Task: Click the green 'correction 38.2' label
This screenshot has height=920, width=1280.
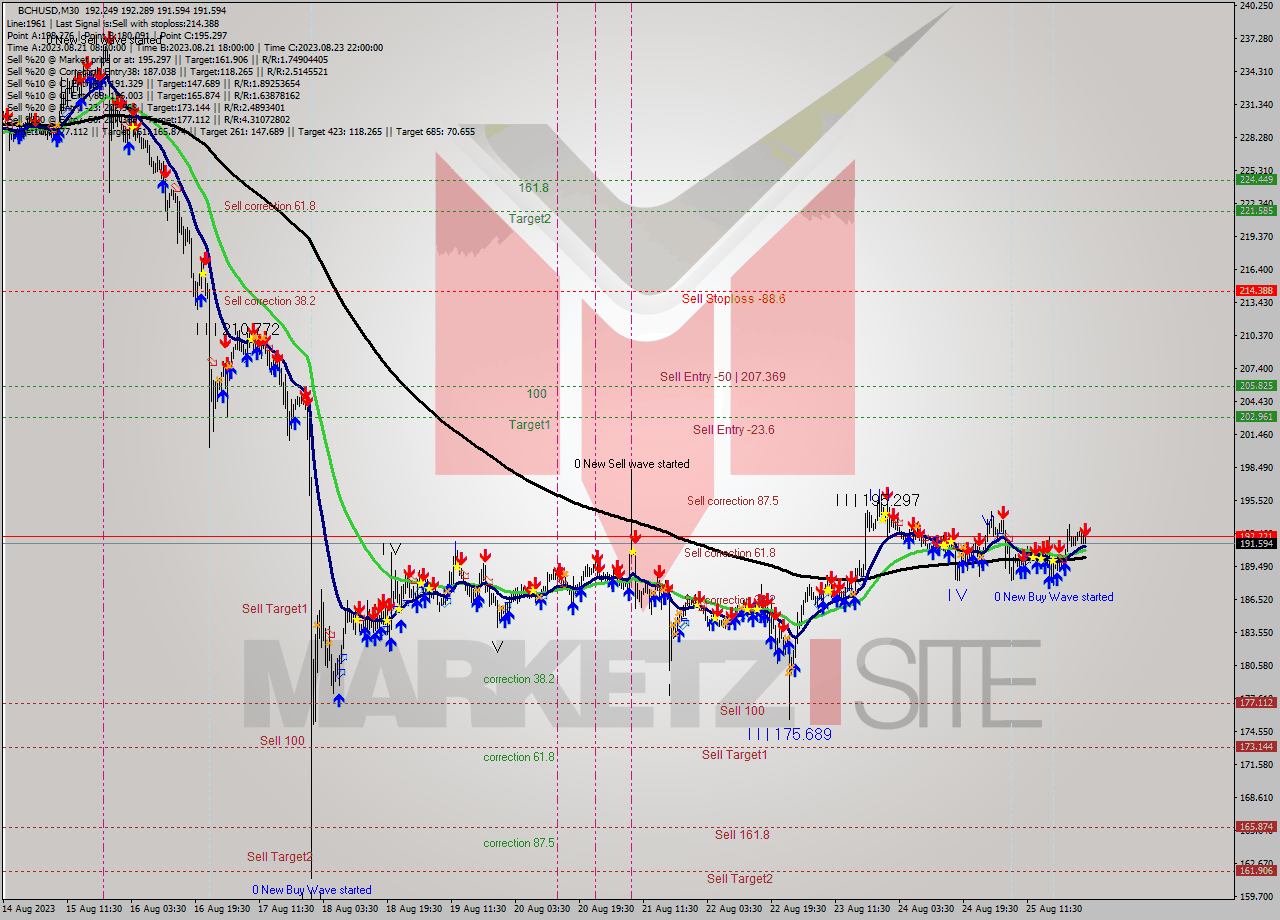Action: [x=518, y=679]
